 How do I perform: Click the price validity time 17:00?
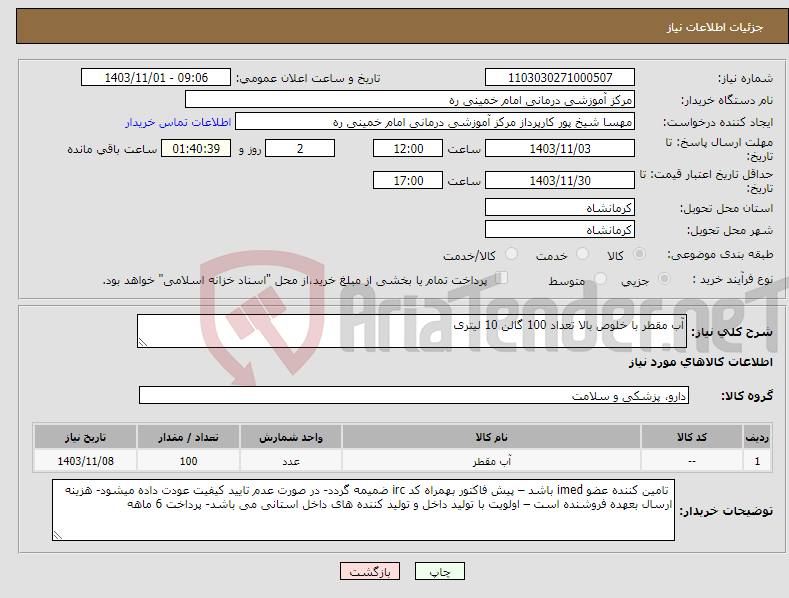(x=408, y=180)
